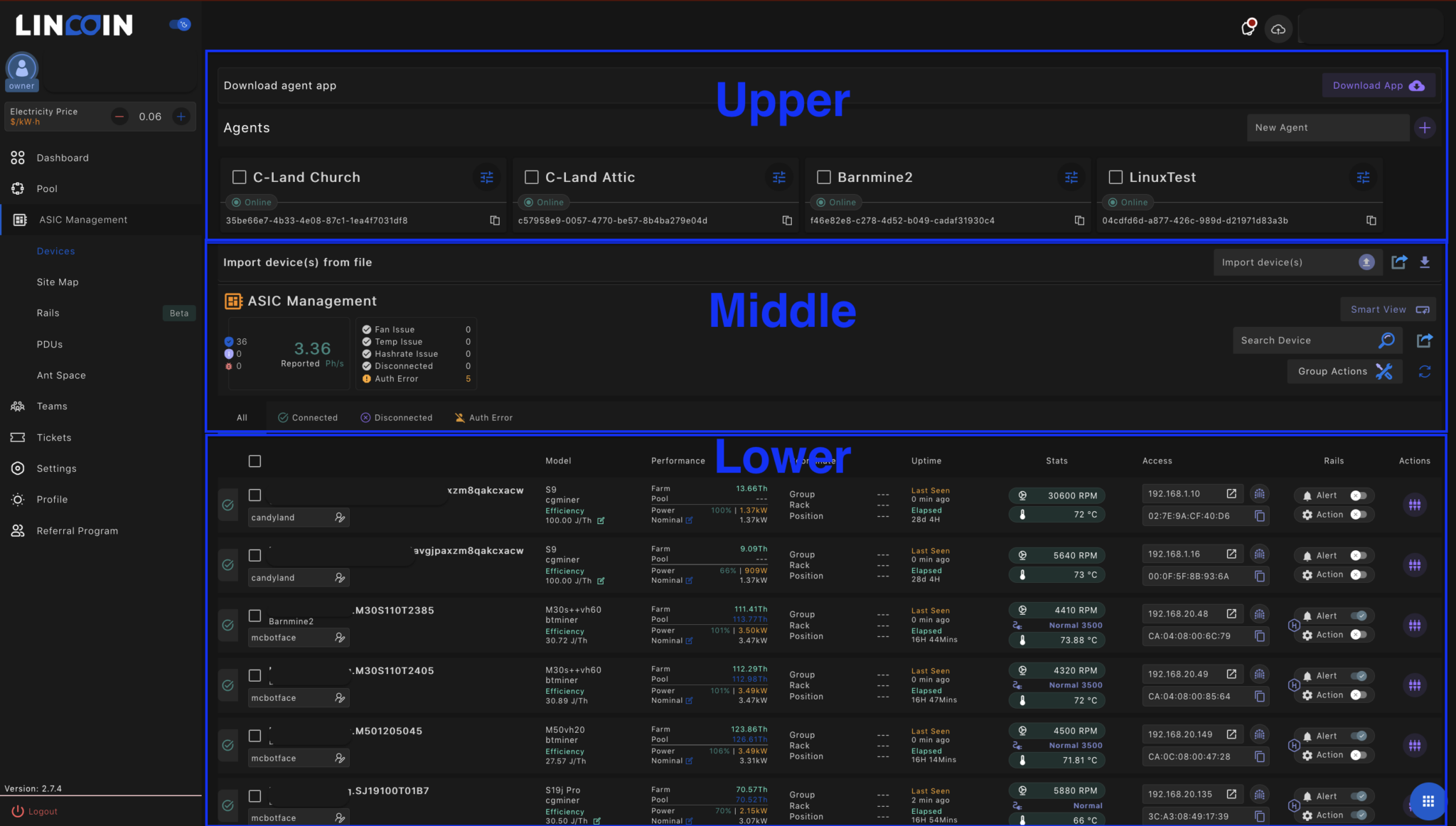The image size is (1456, 826).
Task: Expand the ASIC Management menu
Action: point(83,219)
